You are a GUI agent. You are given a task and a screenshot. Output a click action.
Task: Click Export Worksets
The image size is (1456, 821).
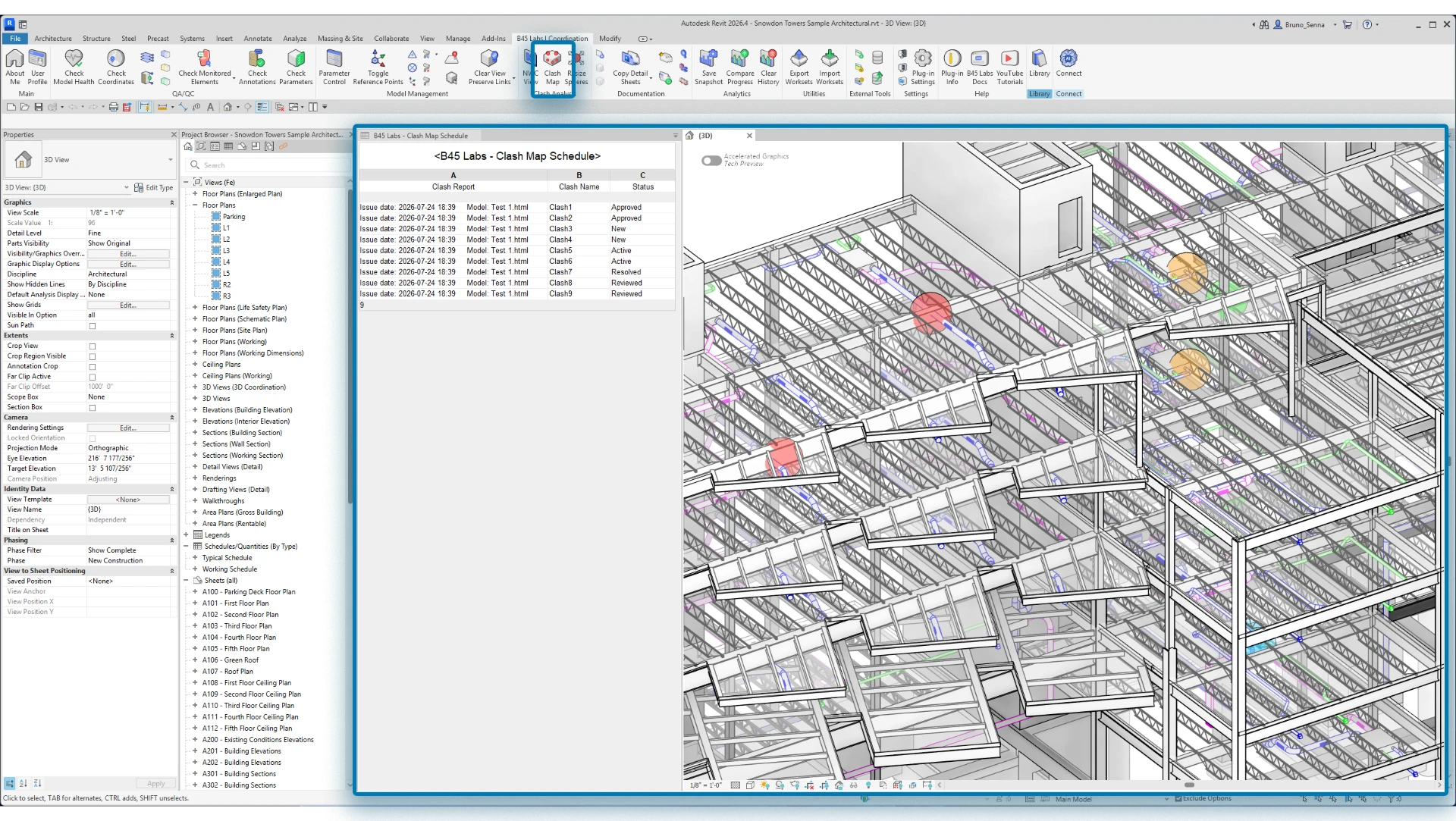799,67
